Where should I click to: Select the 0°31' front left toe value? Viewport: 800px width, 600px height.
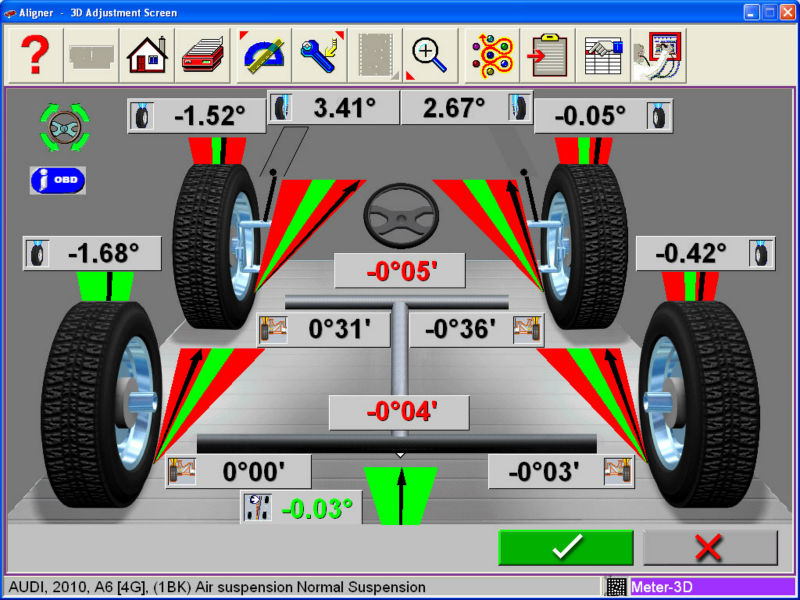point(342,330)
